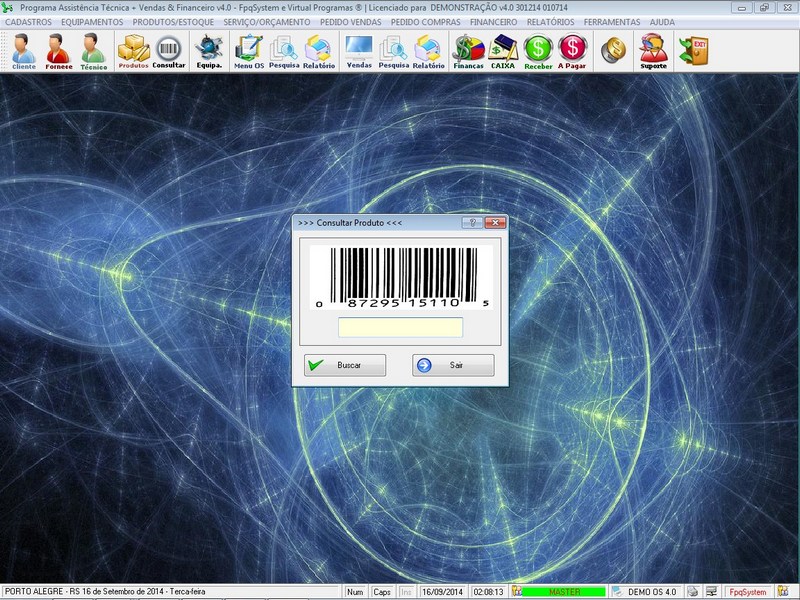Image resolution: width=800 pixels, height=600 pixels.
Task: Open the green Receber dollar icon
Action: pos(538,51)
